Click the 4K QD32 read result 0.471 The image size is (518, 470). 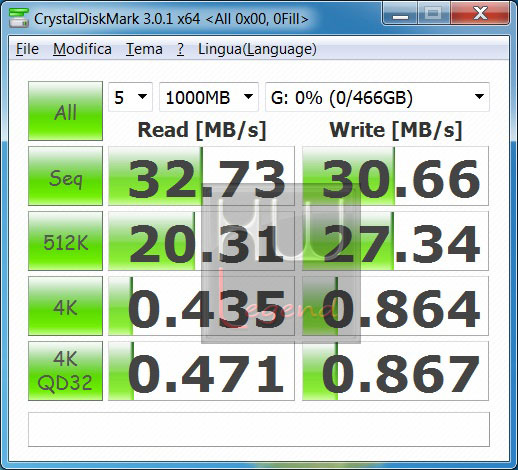coord(201,371)
